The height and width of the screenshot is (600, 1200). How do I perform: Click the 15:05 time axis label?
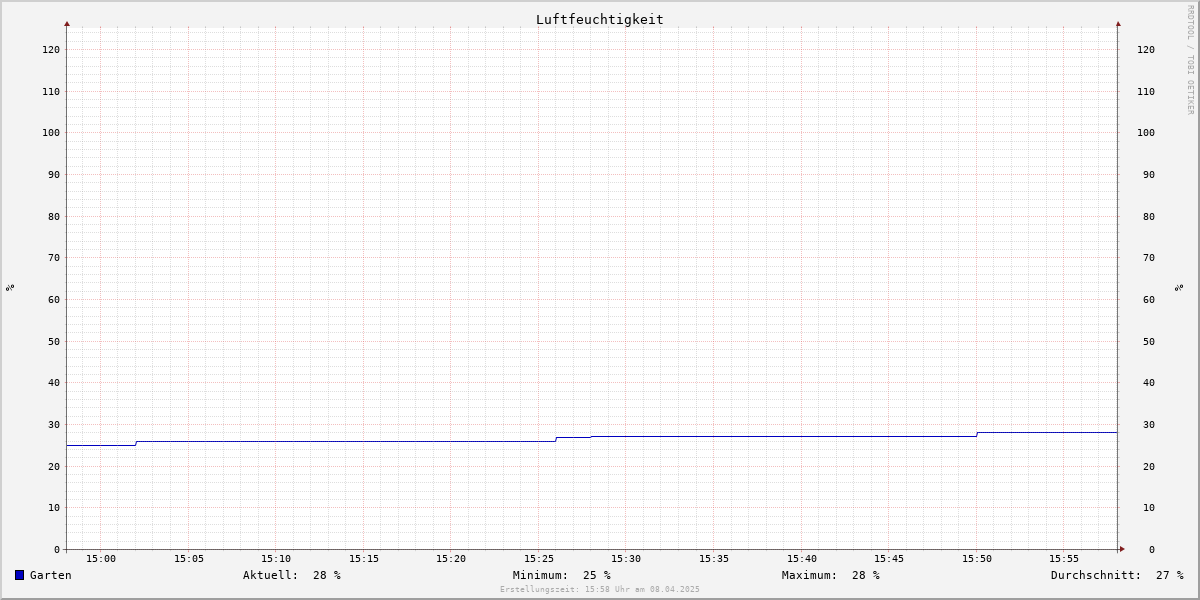tap(189, 558)
